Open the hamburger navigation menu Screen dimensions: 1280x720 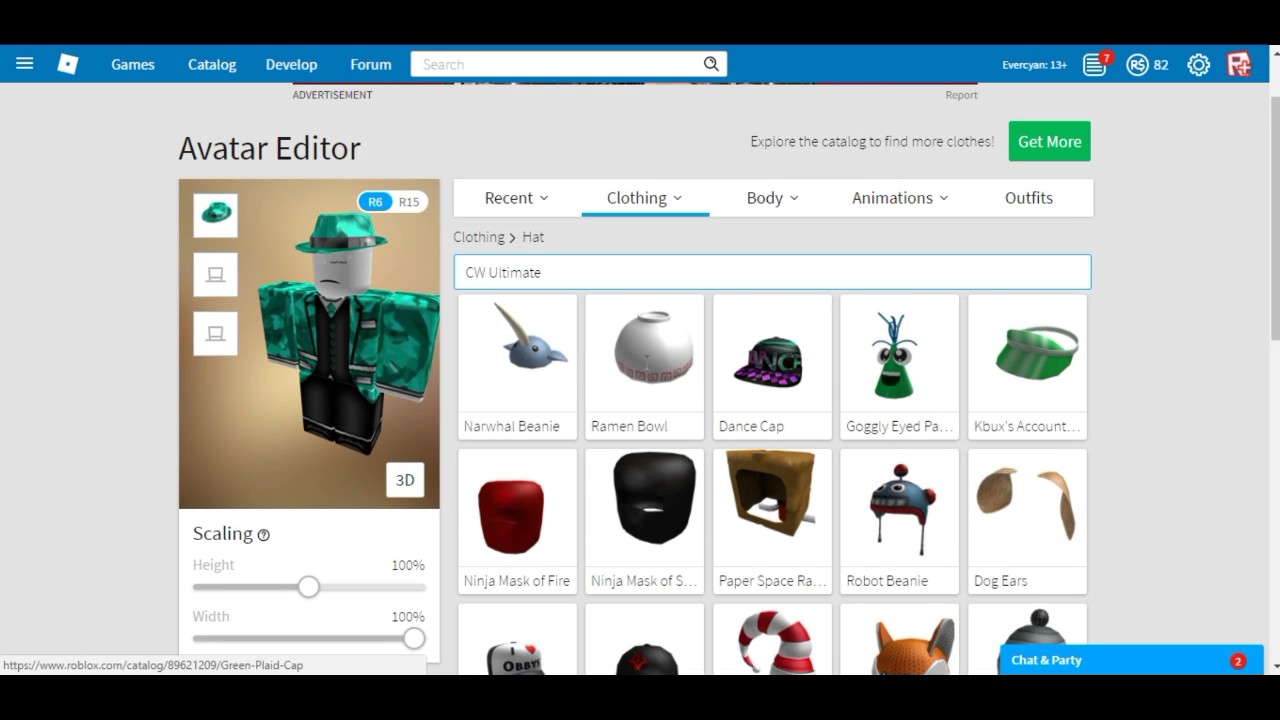pyautogui.click(x=25, y=64)
